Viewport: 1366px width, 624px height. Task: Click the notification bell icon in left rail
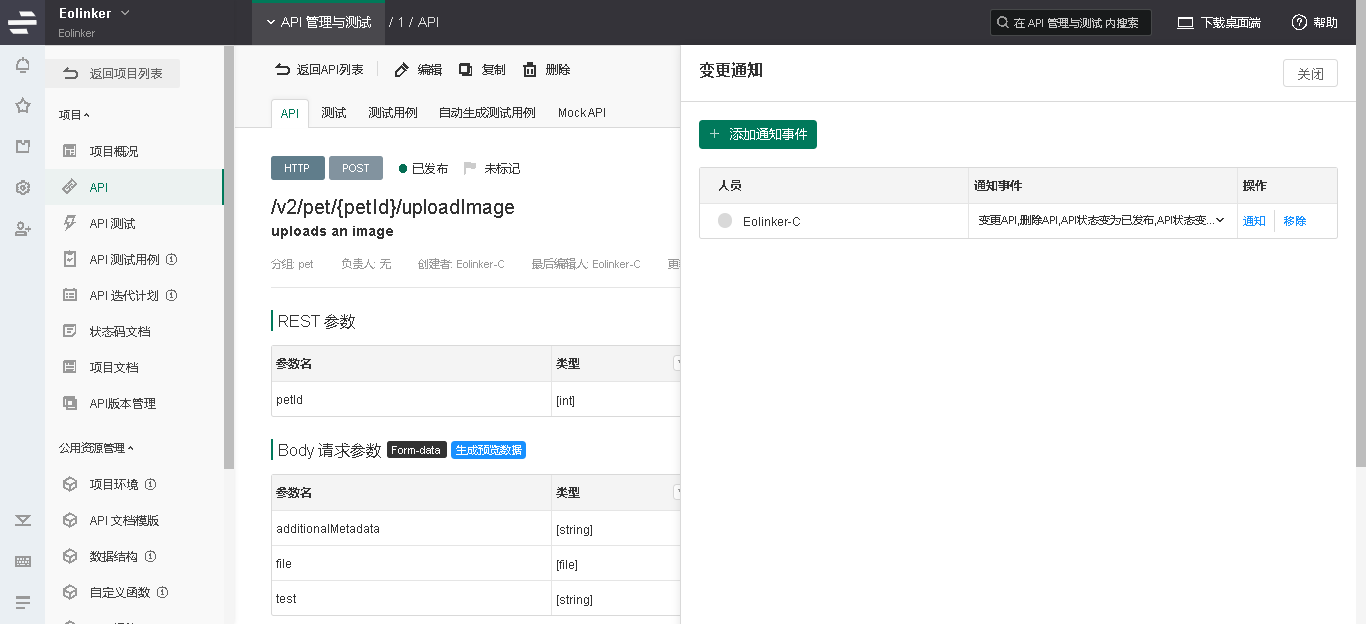22,66
